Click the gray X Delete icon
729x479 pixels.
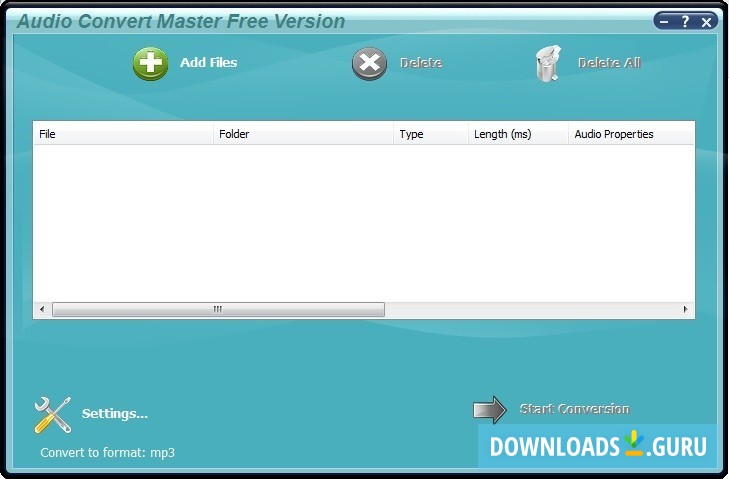369,63
